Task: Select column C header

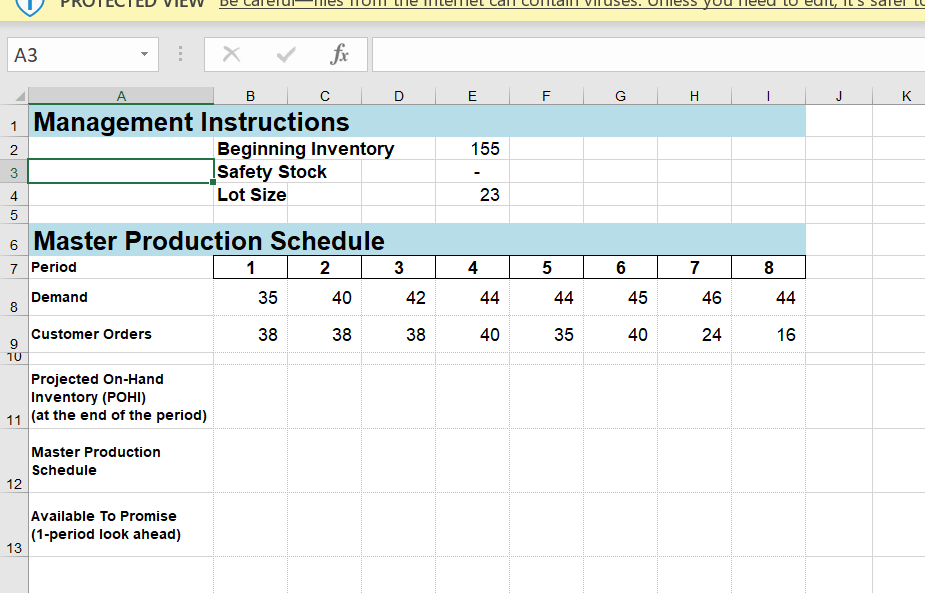Action: (324, 96)
